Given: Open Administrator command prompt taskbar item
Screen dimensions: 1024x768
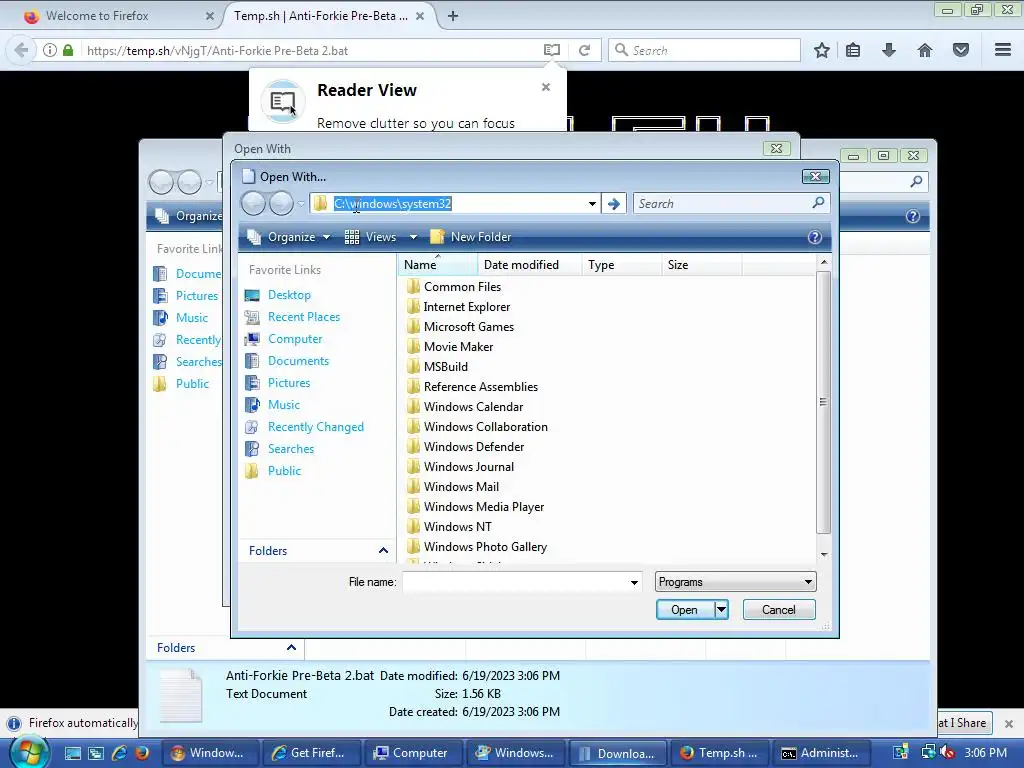Looking at the screenshot, I should (x=820, y=753).
